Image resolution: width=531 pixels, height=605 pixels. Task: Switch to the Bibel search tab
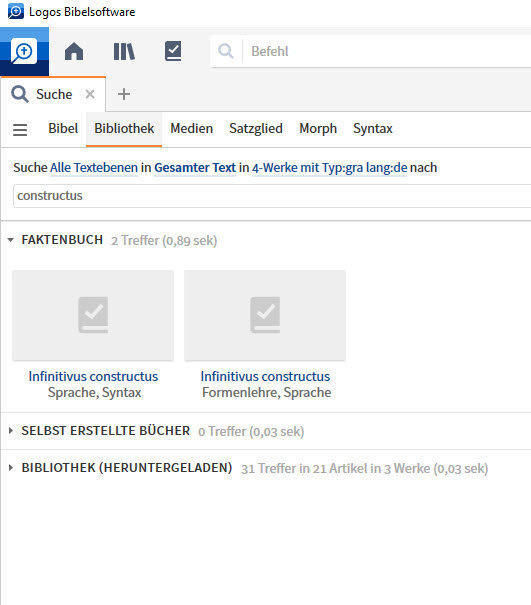pos(63,128)
